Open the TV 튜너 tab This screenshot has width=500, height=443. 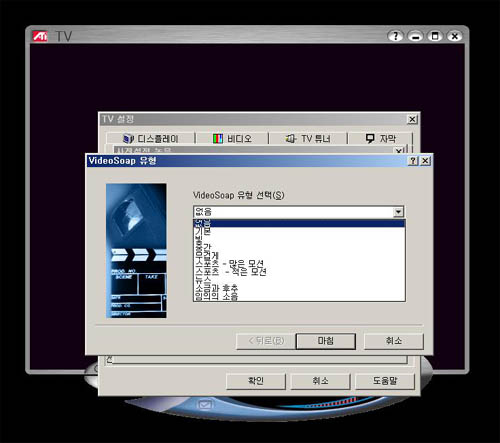pos(308,138)
